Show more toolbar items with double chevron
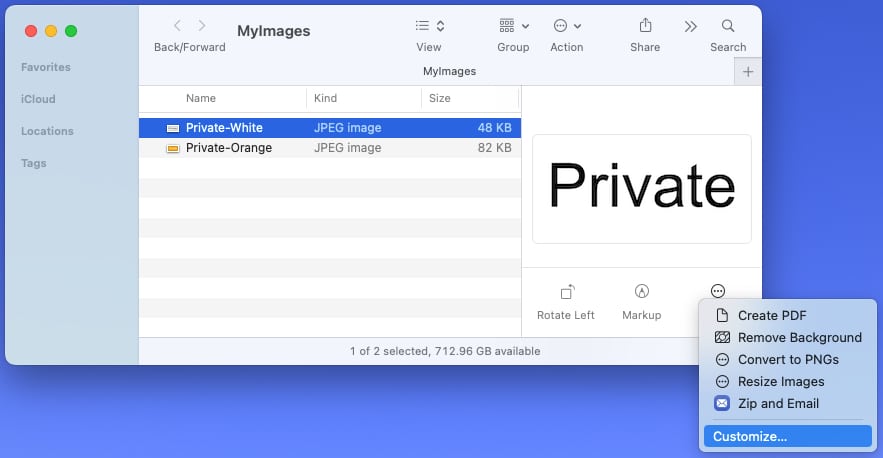 (691, 26)
